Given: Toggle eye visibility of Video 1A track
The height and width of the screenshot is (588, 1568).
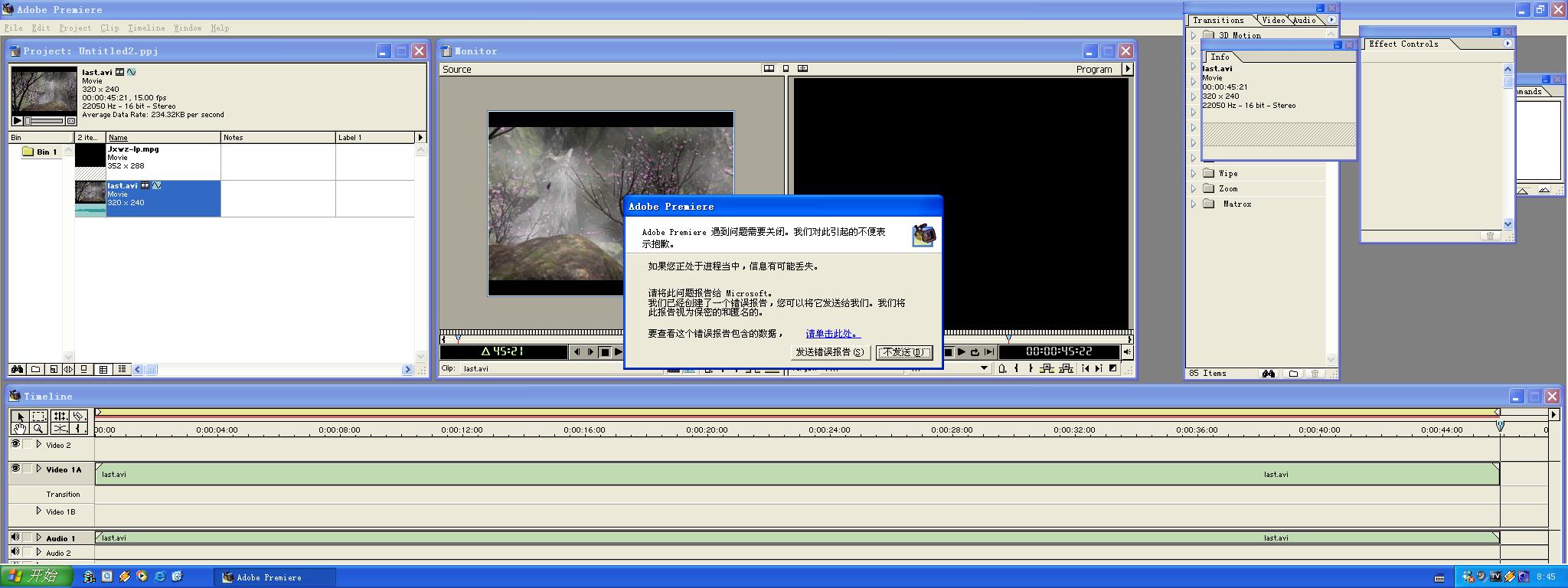Looking at the screenshot, I should tap(15, 469).
